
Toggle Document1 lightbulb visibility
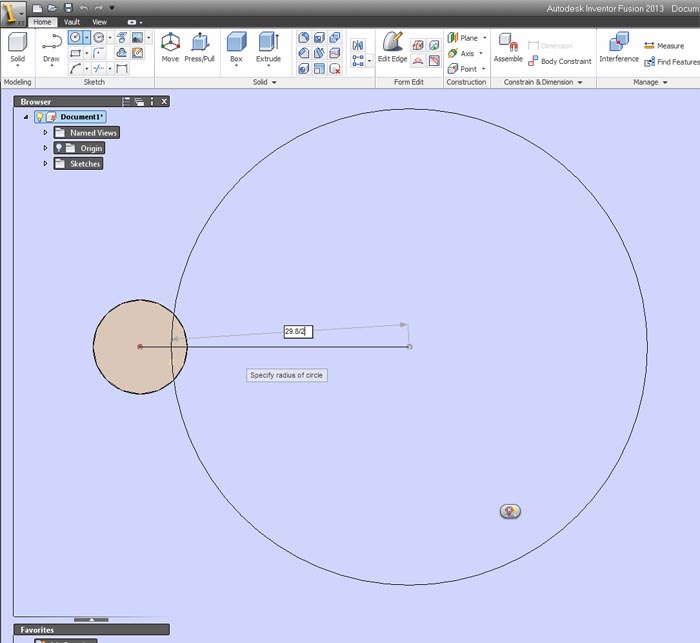click(40, 117)
